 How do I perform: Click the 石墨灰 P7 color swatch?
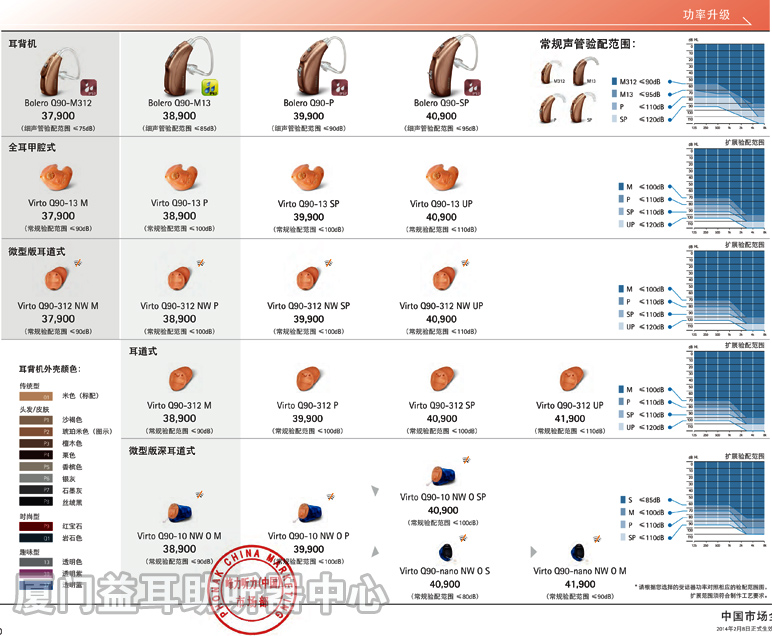tap(36, 490)
